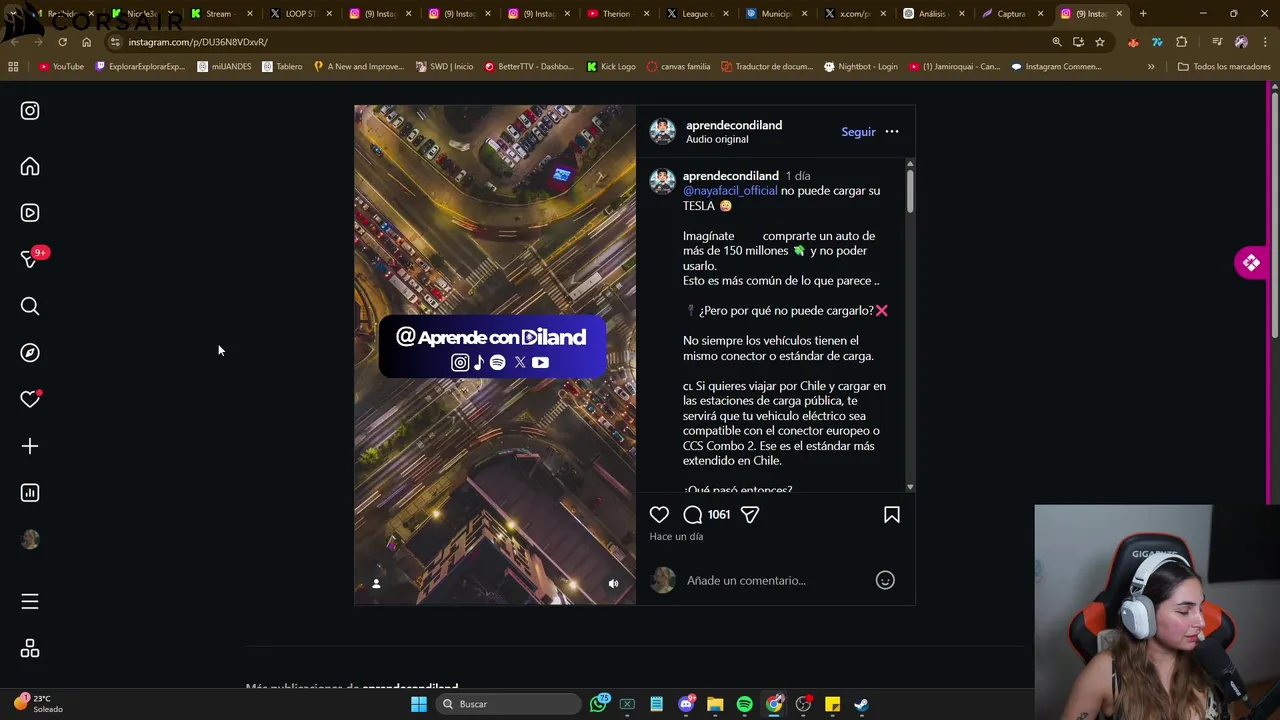Switch to the Captura browser tab
Viewport: 1280px width, 720px height.
point(1010,14)
